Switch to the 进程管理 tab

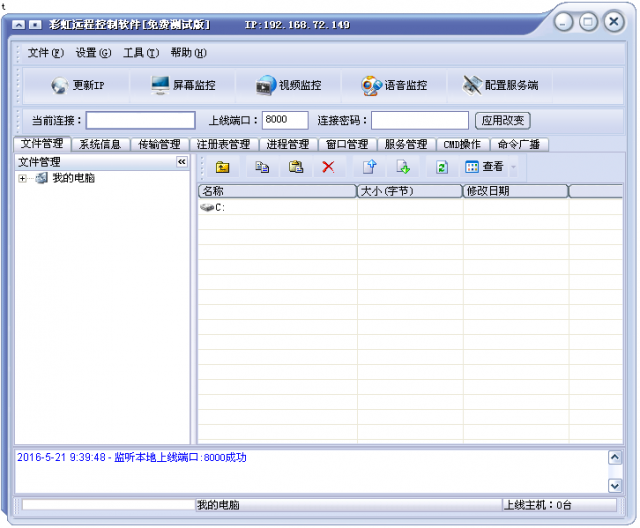288,144
